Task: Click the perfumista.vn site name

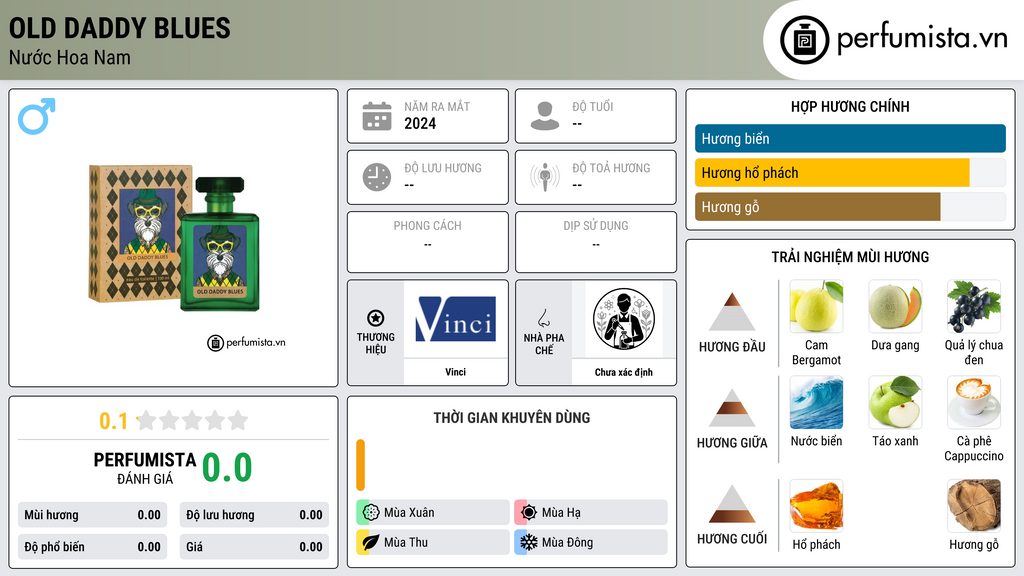Action: tap(922, 38)
